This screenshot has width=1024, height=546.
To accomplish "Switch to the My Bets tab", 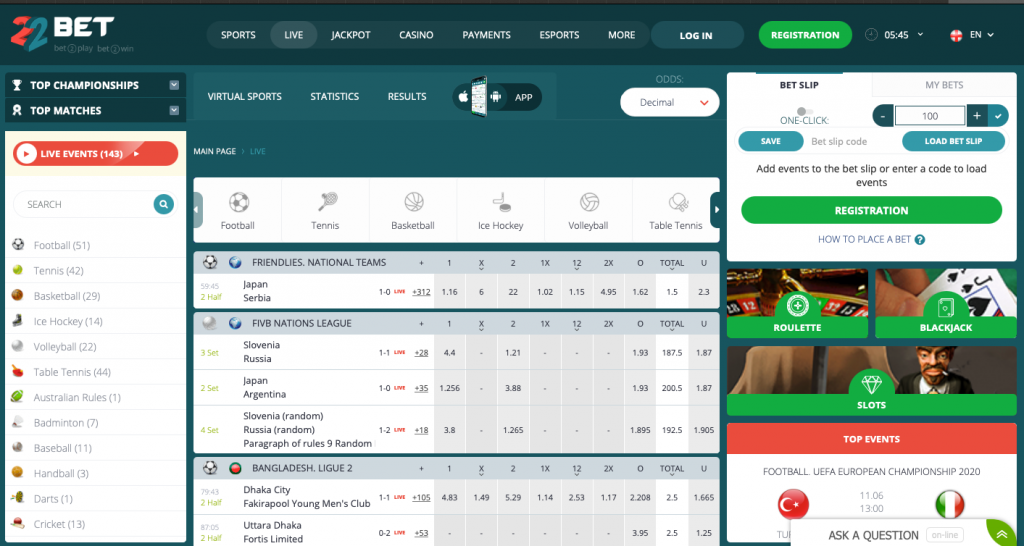I will click(944, 85).
